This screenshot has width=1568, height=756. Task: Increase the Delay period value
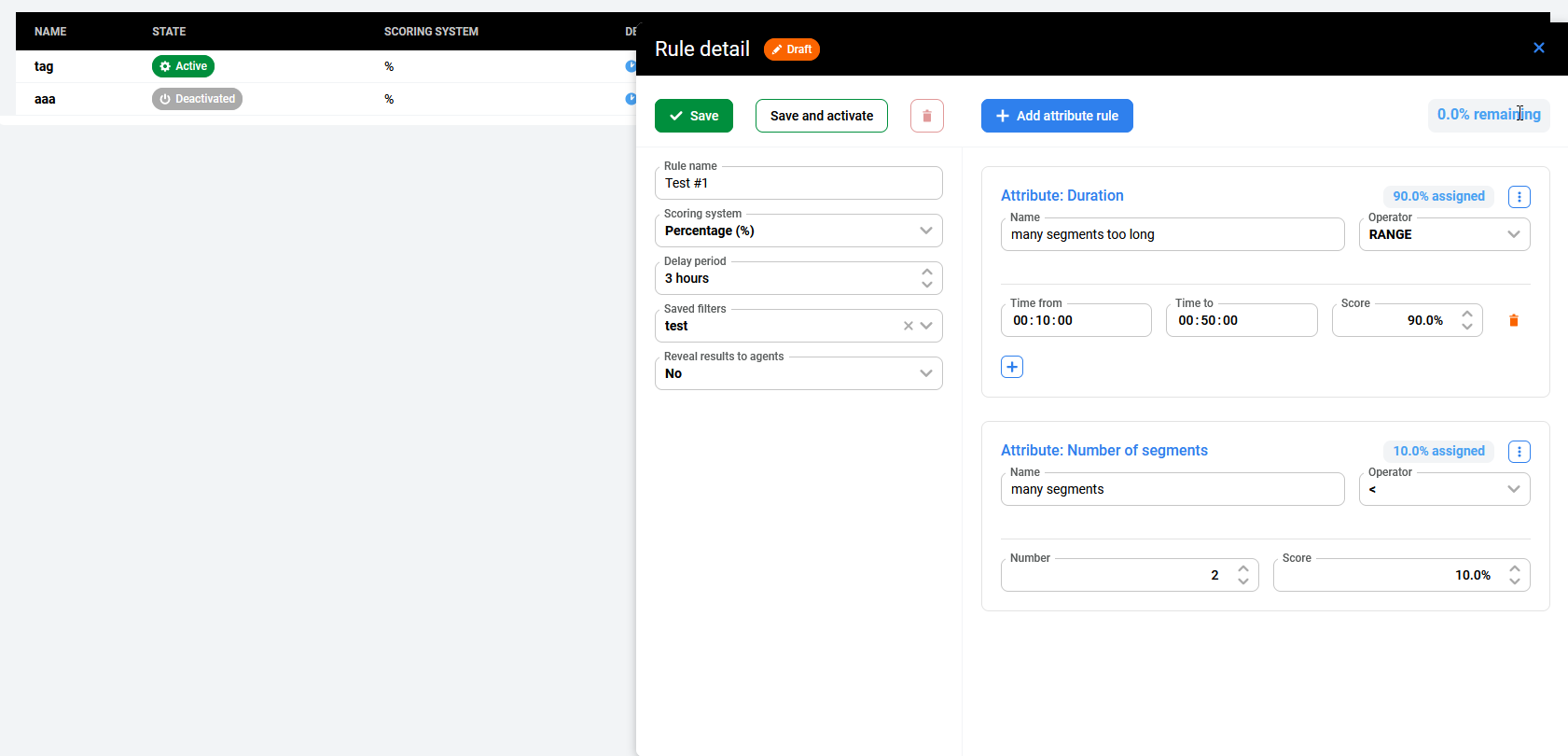(927, 272)
